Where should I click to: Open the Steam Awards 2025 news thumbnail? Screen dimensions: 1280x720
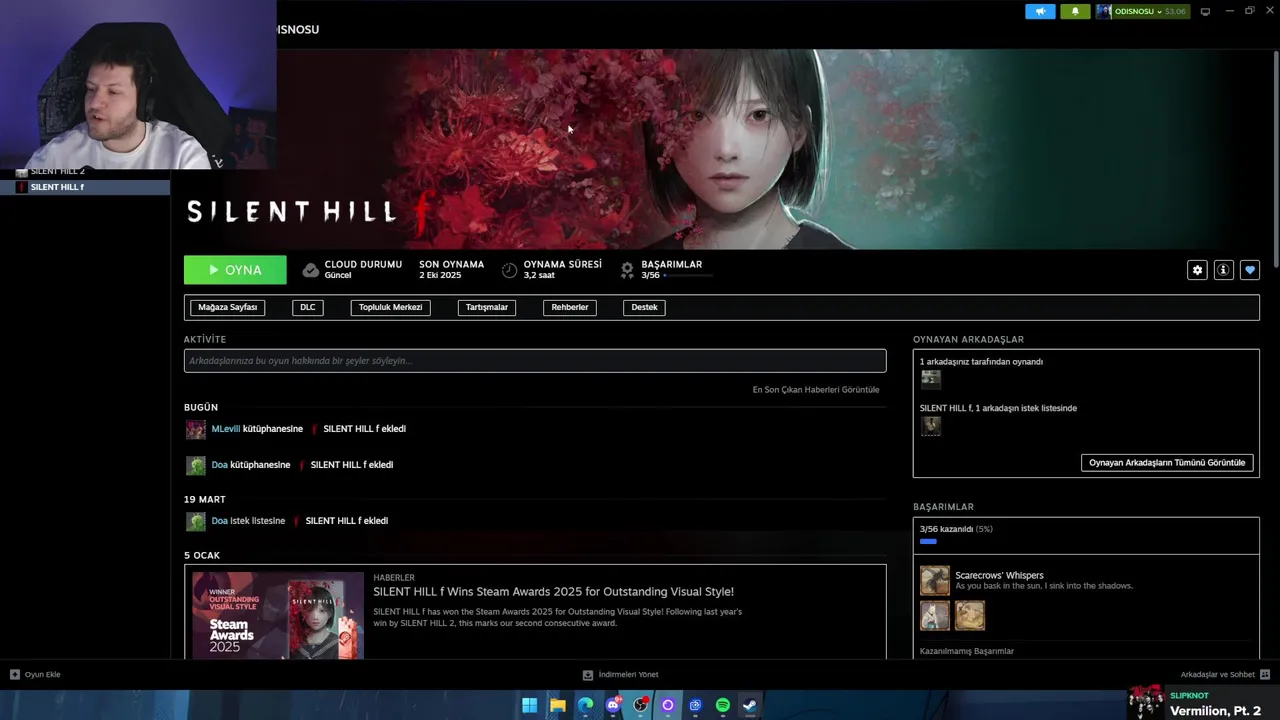(278, 615)
